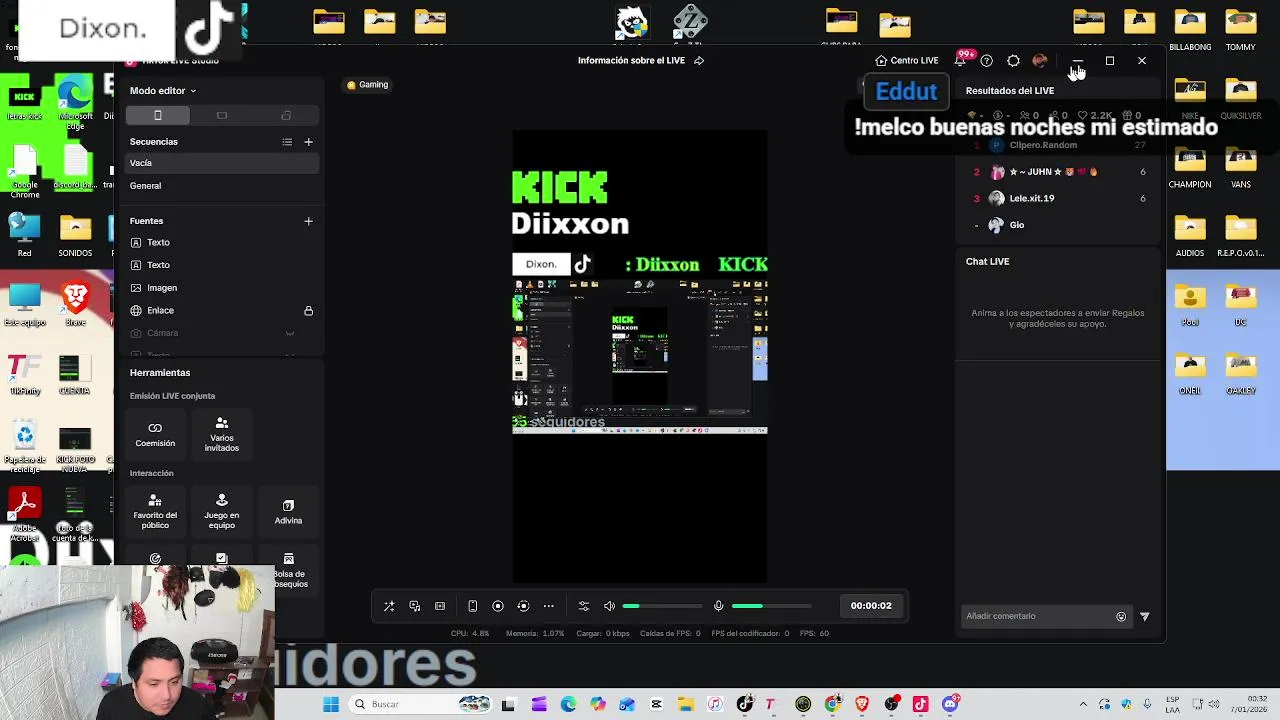Open the emoji picker in the comment box

(x=1121, y=617)
